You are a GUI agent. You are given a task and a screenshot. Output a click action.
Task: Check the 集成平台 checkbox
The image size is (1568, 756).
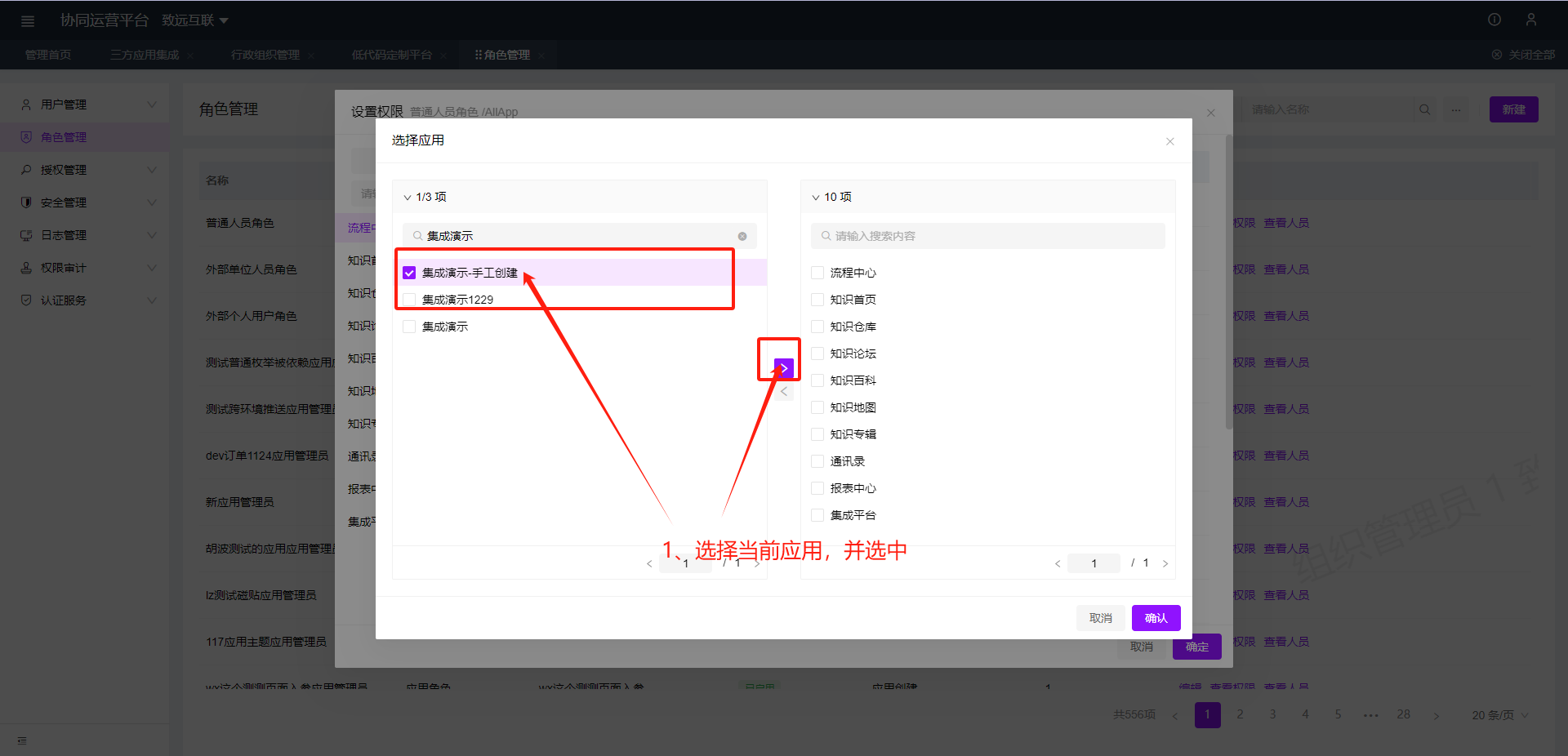pos(817,515)
